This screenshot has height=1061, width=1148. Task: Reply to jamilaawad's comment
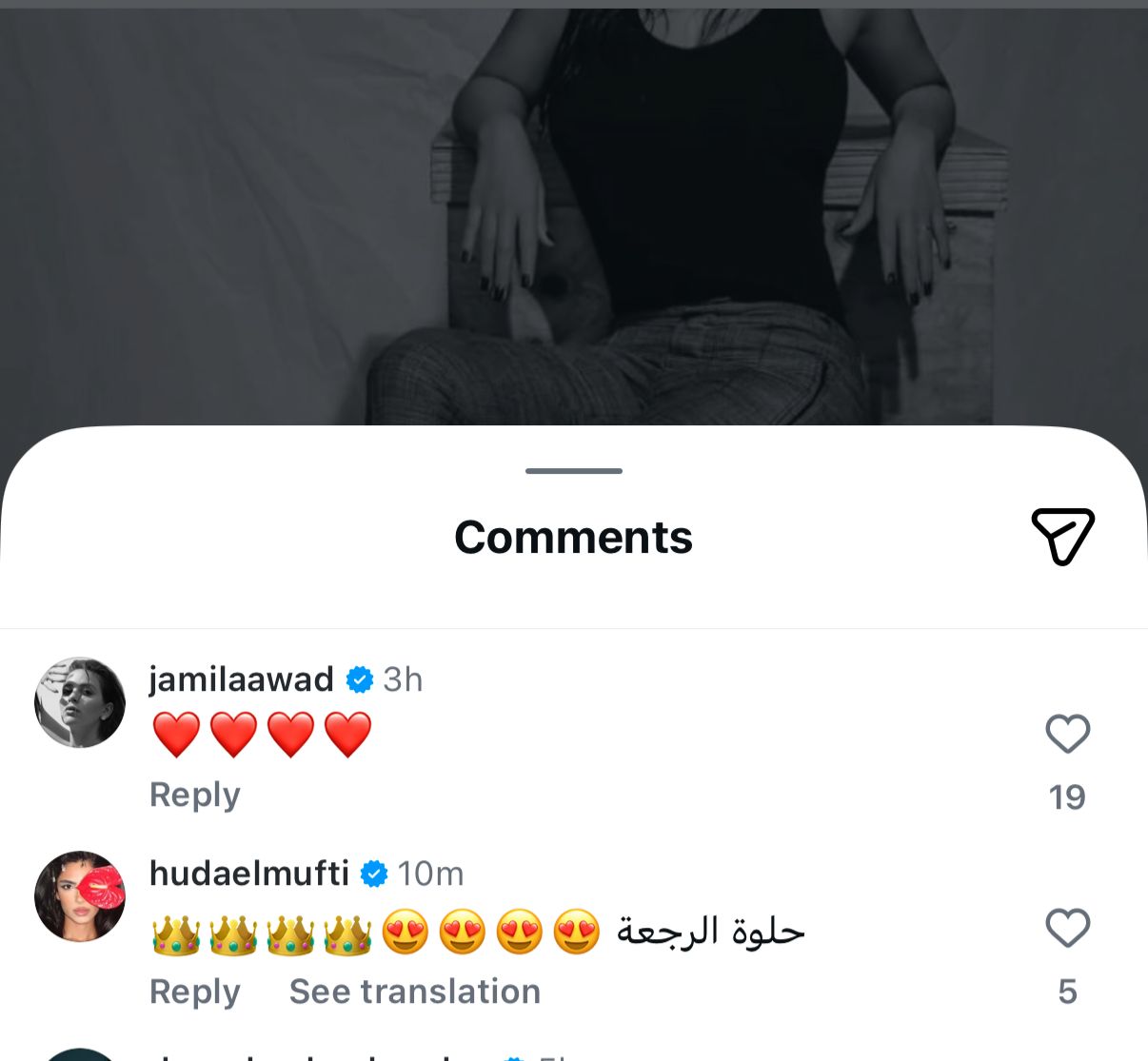[x=194, y=795]
